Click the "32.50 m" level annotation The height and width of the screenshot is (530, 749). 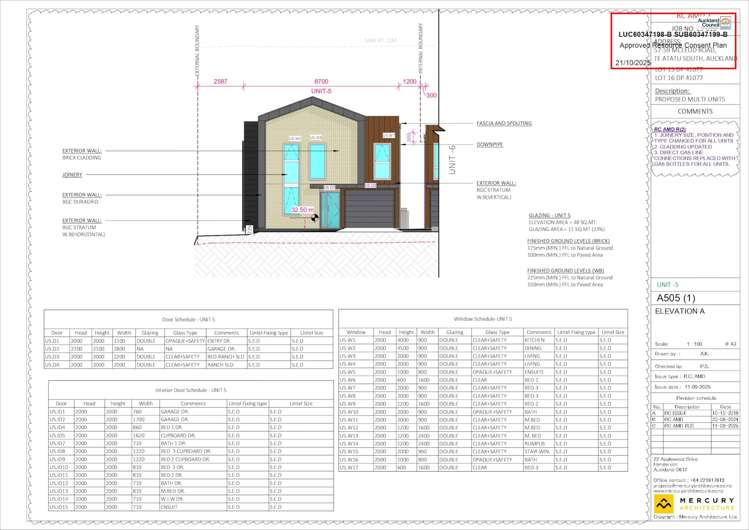pos(302,210)
